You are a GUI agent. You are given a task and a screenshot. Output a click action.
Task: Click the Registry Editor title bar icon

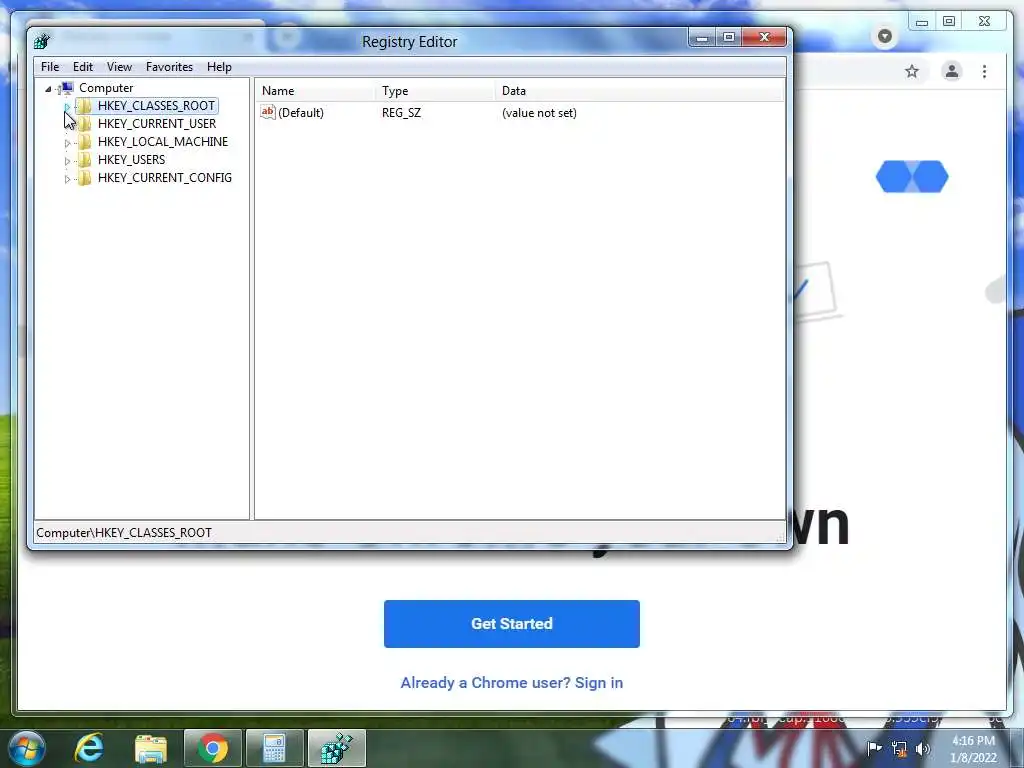tap(42, 41)
